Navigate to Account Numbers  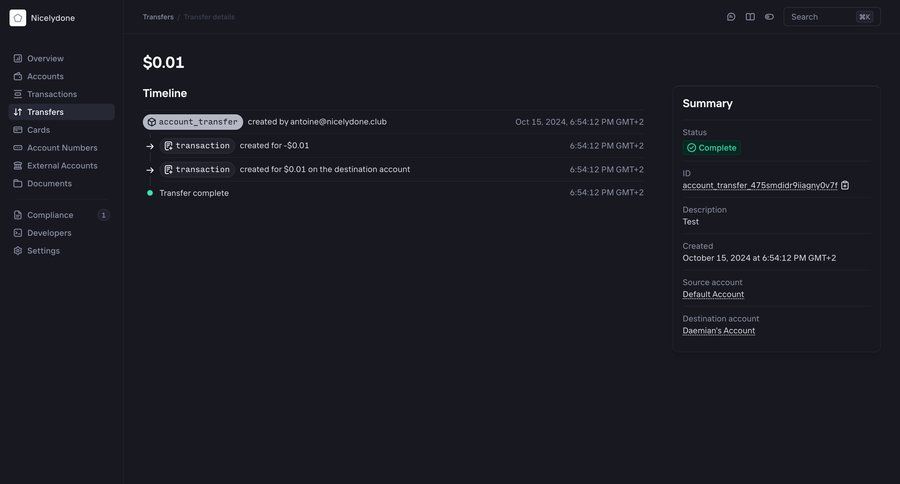61,148
